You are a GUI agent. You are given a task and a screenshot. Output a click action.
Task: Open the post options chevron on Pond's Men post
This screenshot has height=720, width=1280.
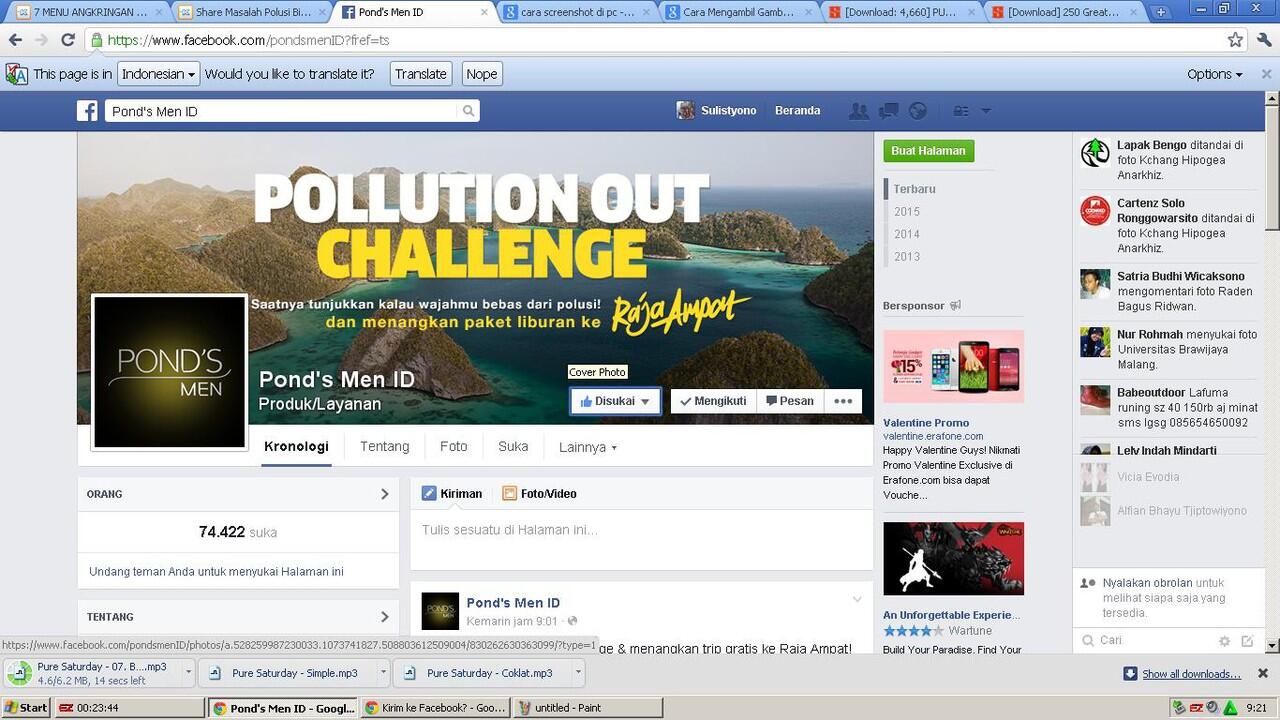(857, 600)
